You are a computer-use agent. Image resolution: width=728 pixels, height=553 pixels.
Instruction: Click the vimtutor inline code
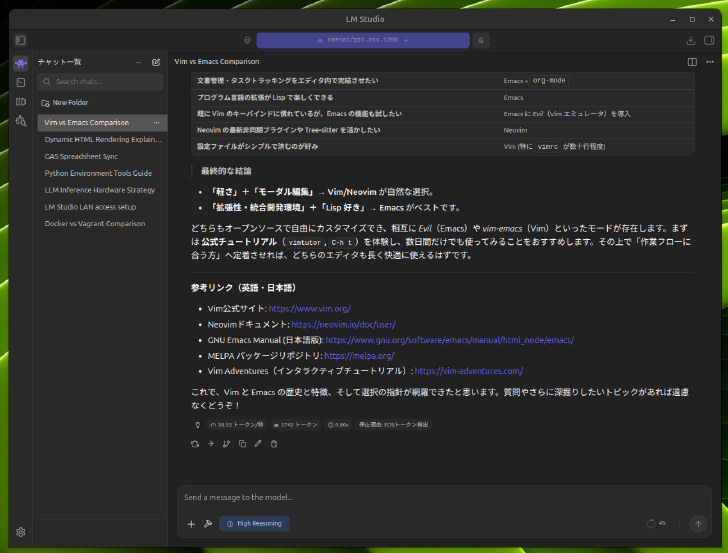coord(304,242)
